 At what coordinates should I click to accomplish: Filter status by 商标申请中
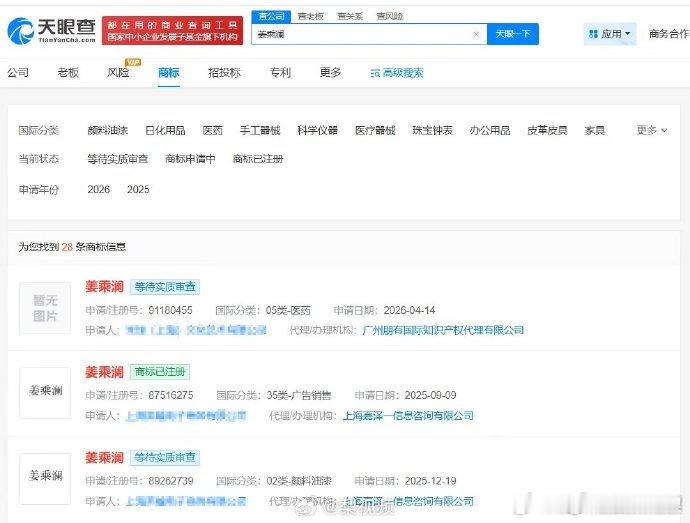click(191, 159)
